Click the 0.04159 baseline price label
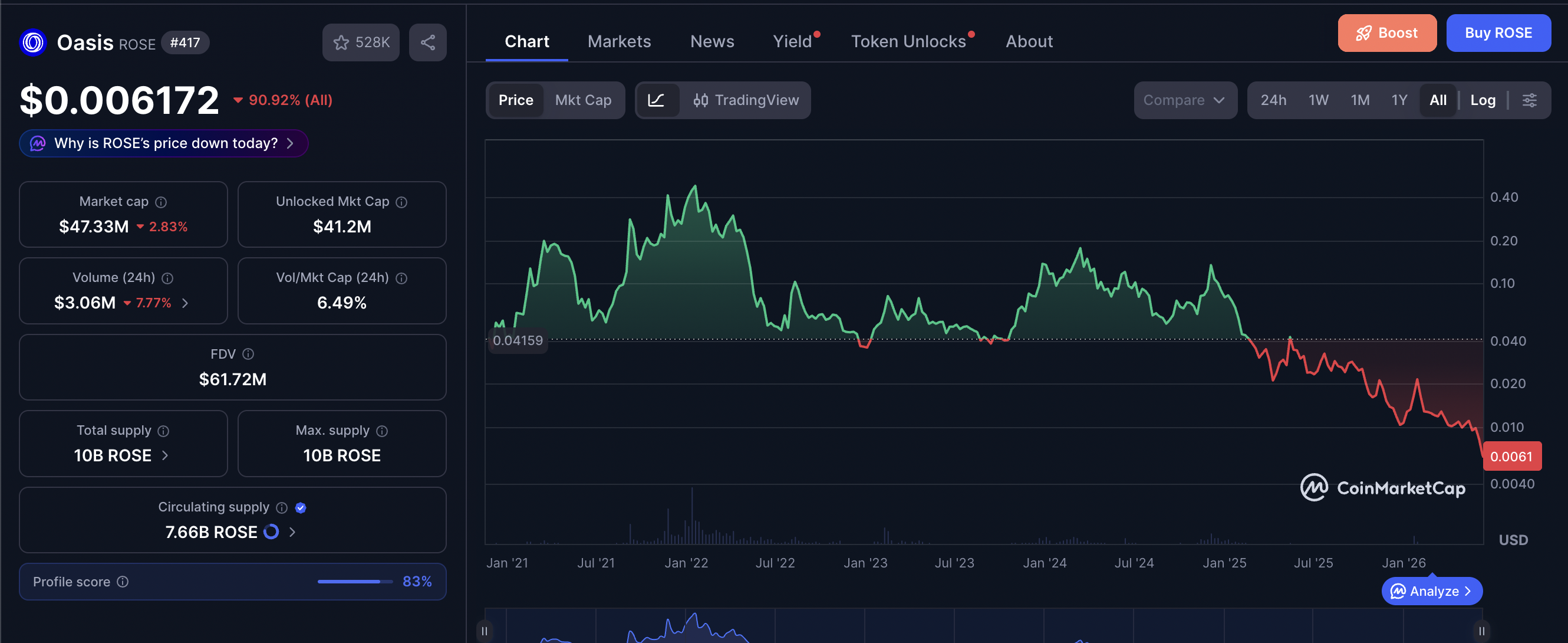Image resolution: width=1568 pixels, height=643 pixels. click(x=518, y=340)
